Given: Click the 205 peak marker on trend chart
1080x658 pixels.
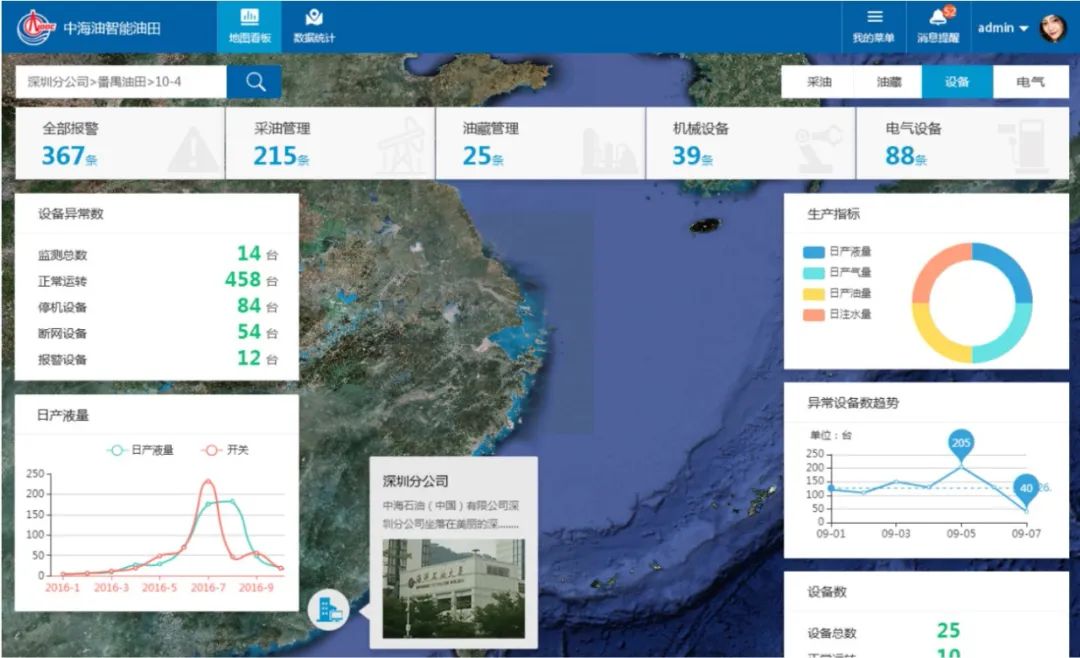Looking at the screenshot, I should point(961,443).
